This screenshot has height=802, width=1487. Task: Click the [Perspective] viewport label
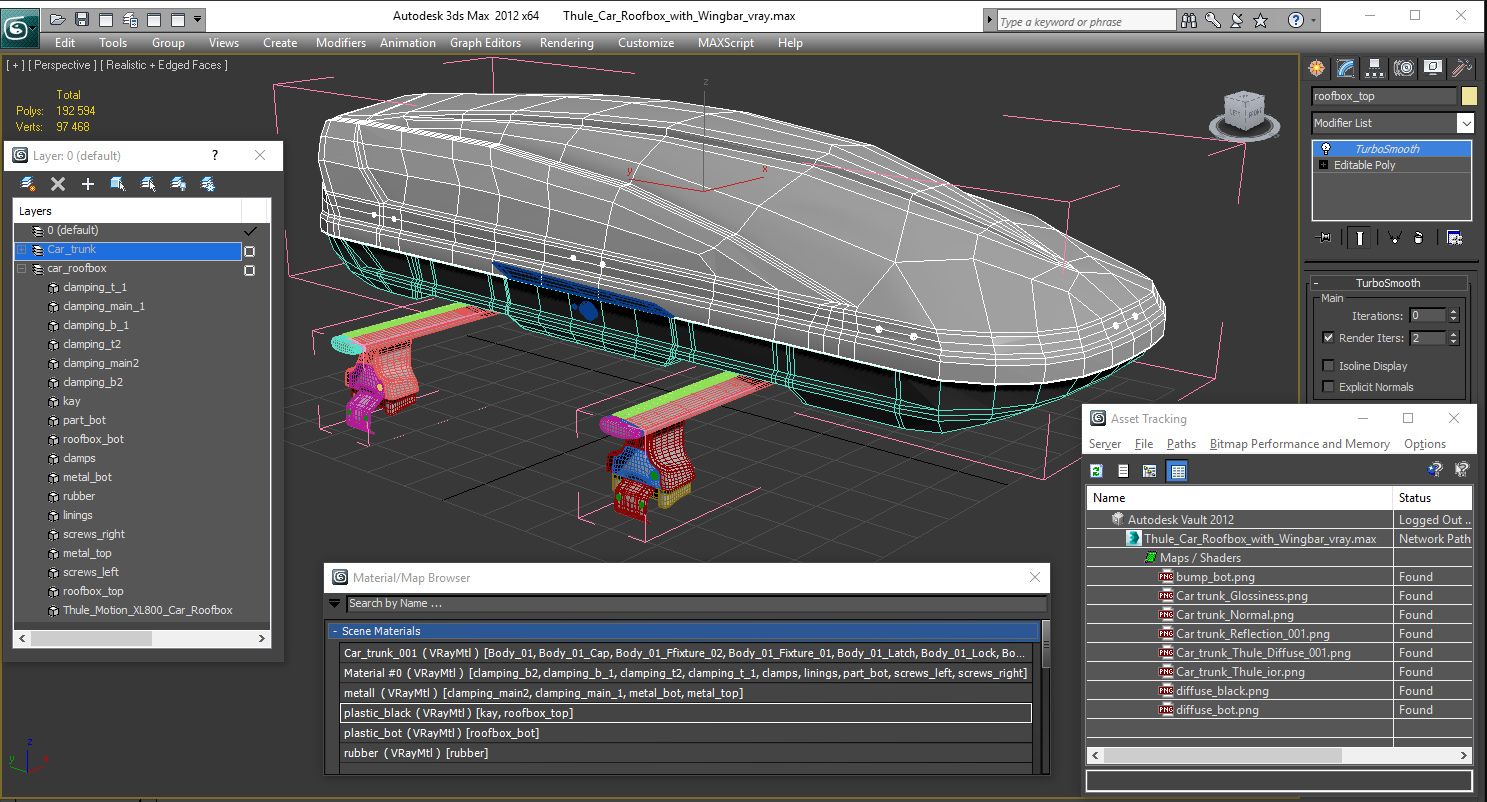tap(63, 65)
